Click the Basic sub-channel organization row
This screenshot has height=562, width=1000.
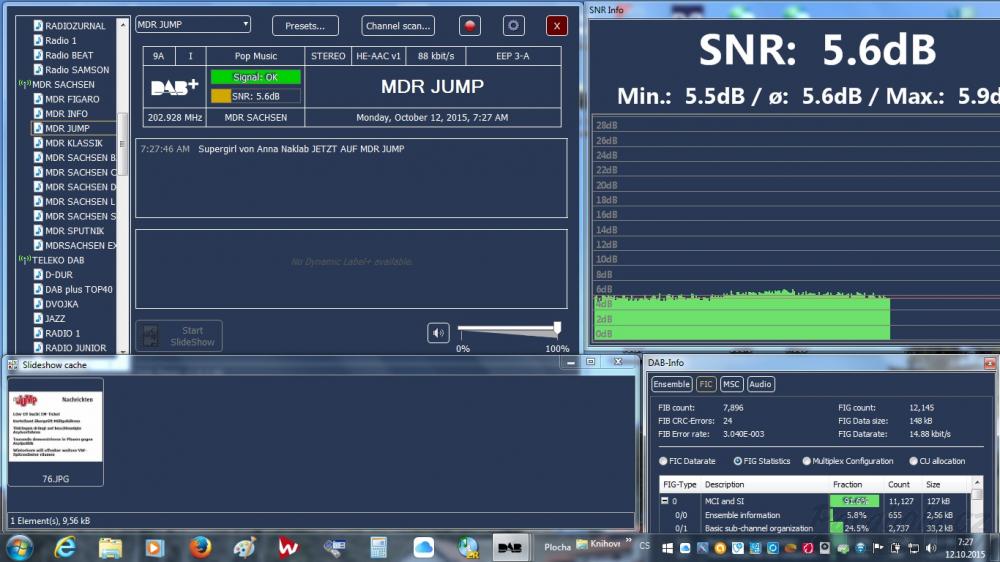(815, 528)
